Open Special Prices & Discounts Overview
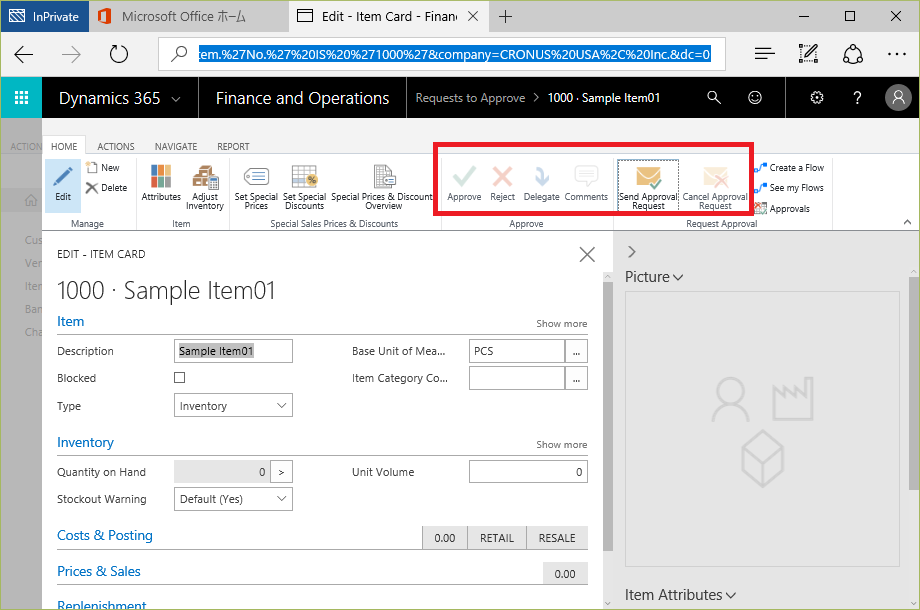The height and width of the screenshot is (610, 920). tap(383, 187)
